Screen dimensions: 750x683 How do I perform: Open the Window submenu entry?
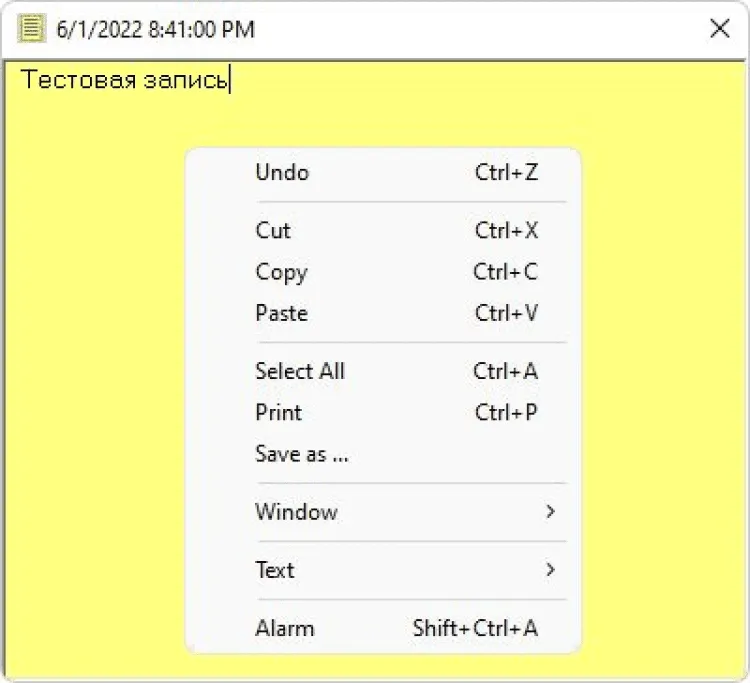[296, 512]
